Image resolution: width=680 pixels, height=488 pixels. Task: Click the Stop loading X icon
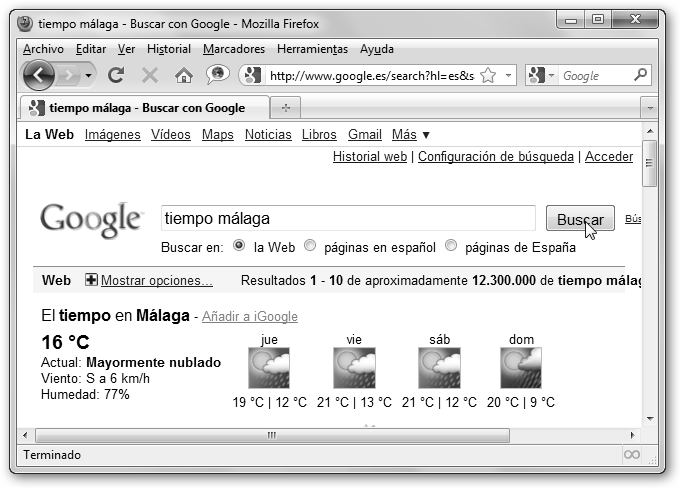coord(150,75)
